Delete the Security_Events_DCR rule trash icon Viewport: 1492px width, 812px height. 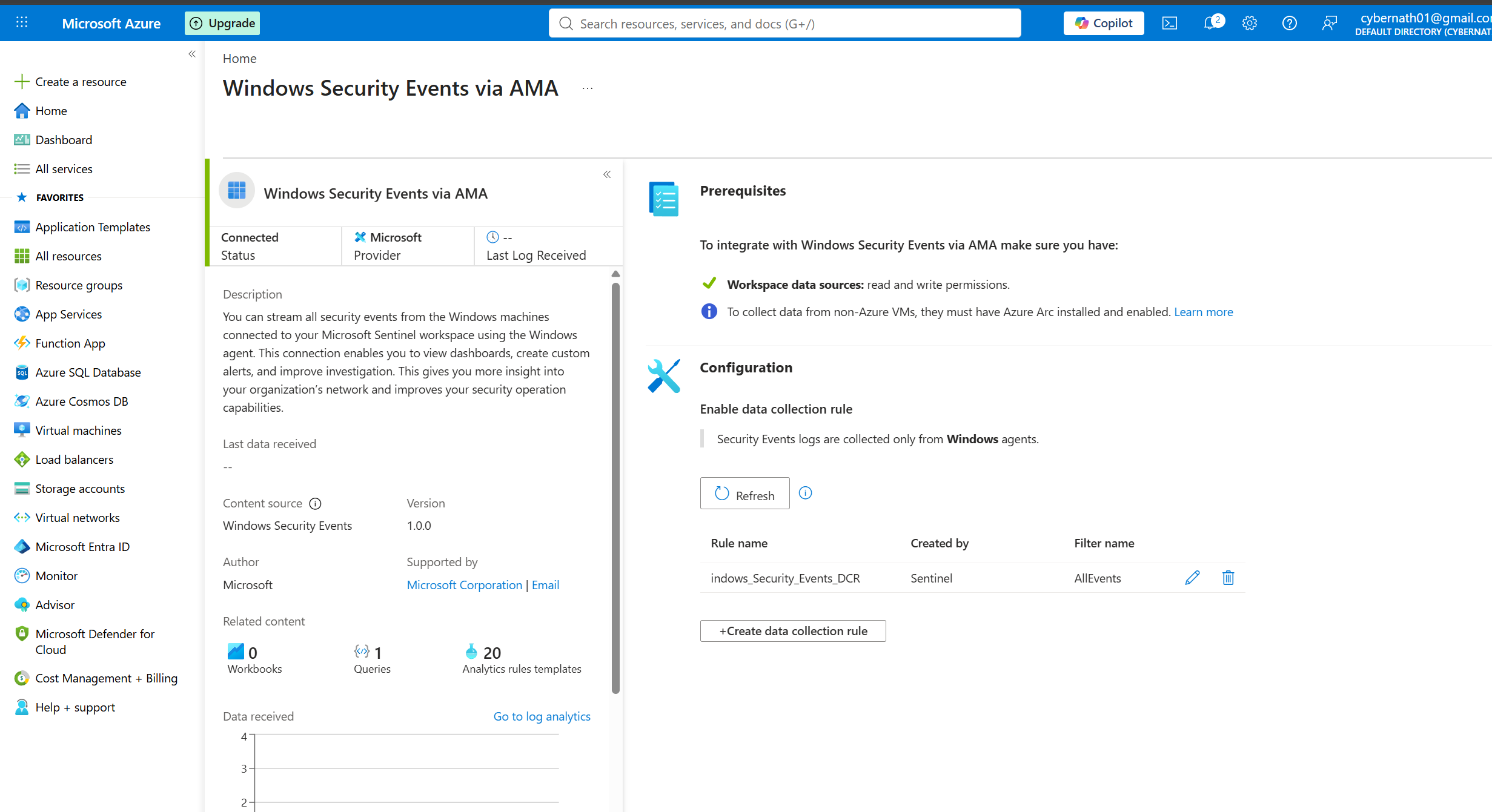pyautogui.click(x=1228, y=578)
